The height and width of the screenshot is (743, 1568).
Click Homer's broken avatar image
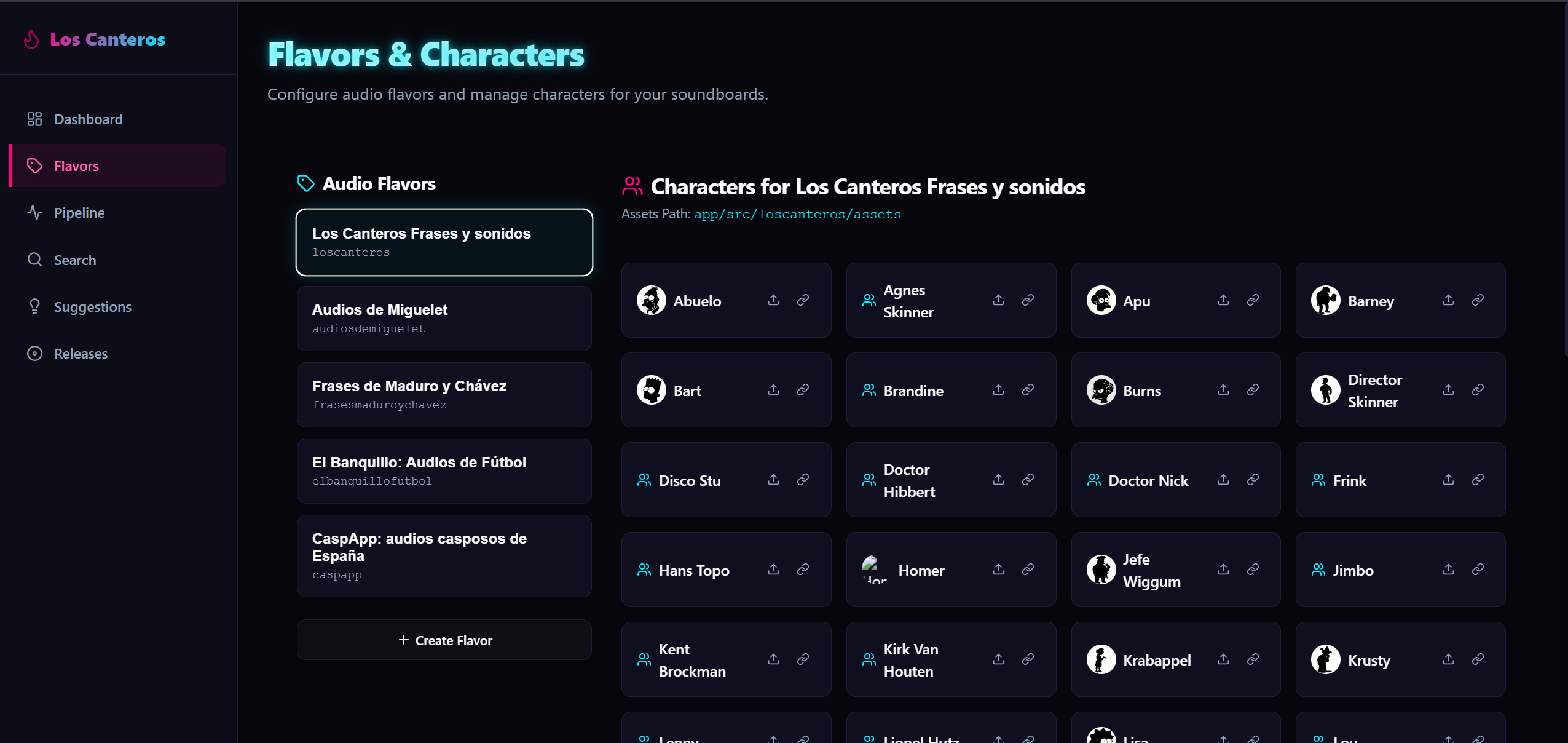pos(875,570)
